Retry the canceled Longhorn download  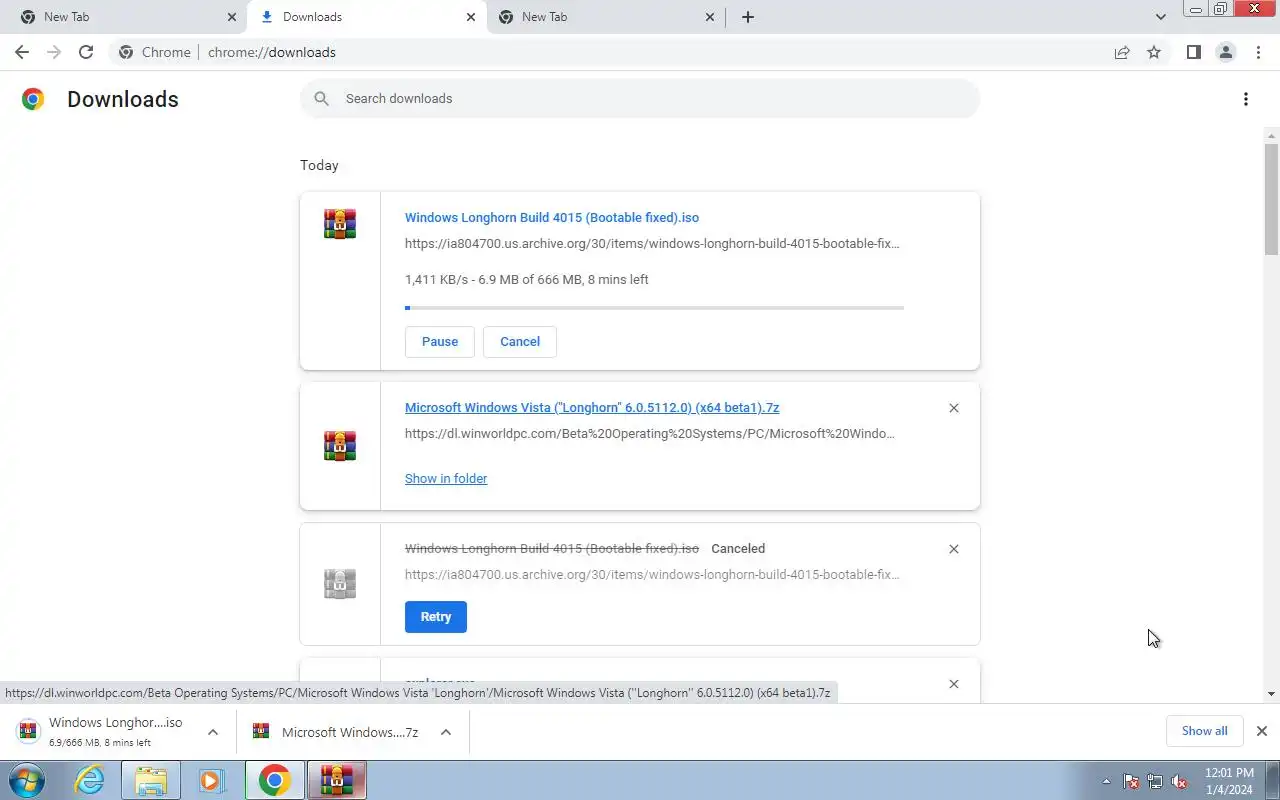(x=436, y=617)
